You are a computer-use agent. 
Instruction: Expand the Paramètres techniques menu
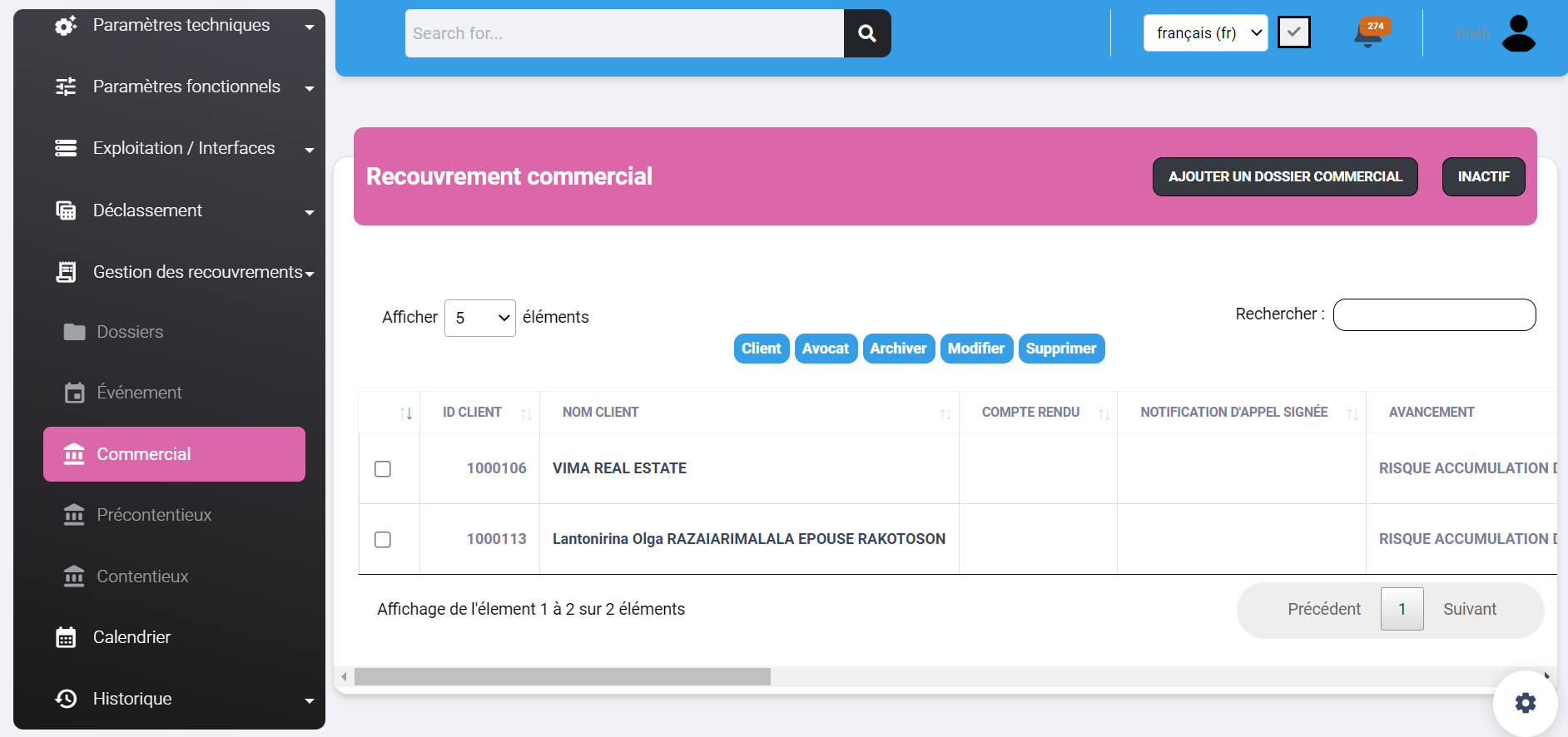181,25
